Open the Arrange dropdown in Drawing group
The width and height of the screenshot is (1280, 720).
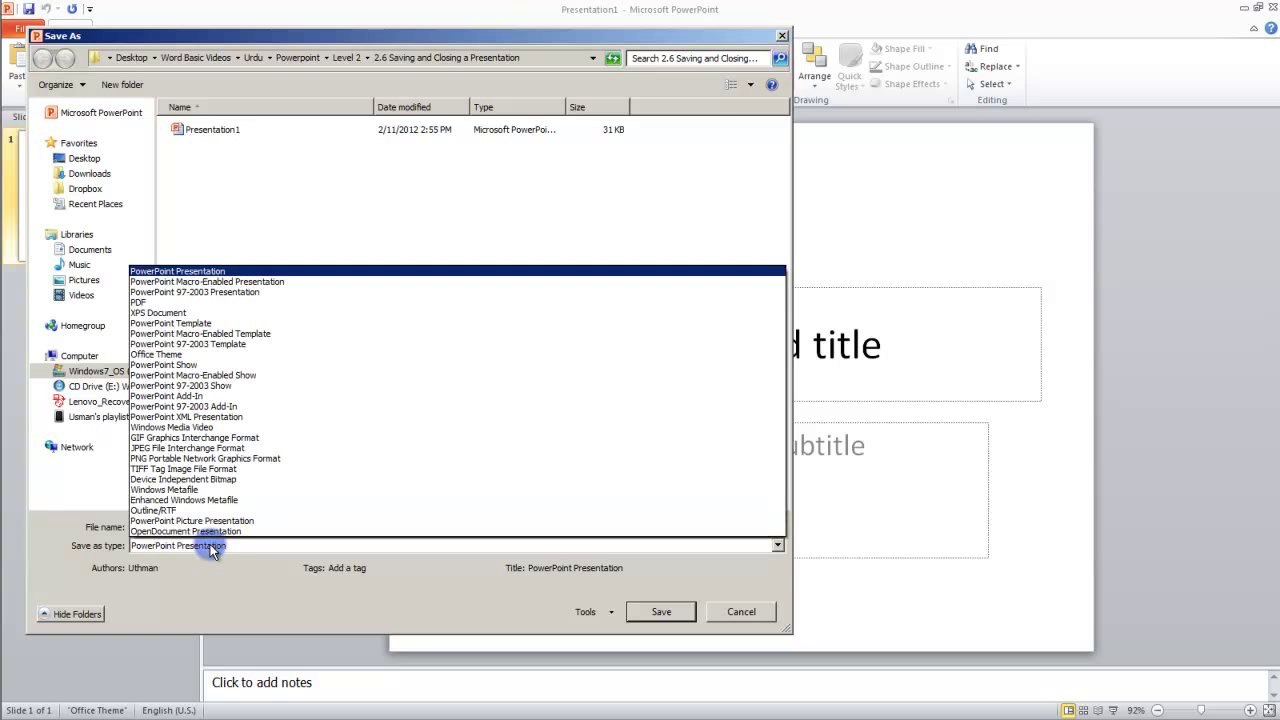click(x=814, y=66)
